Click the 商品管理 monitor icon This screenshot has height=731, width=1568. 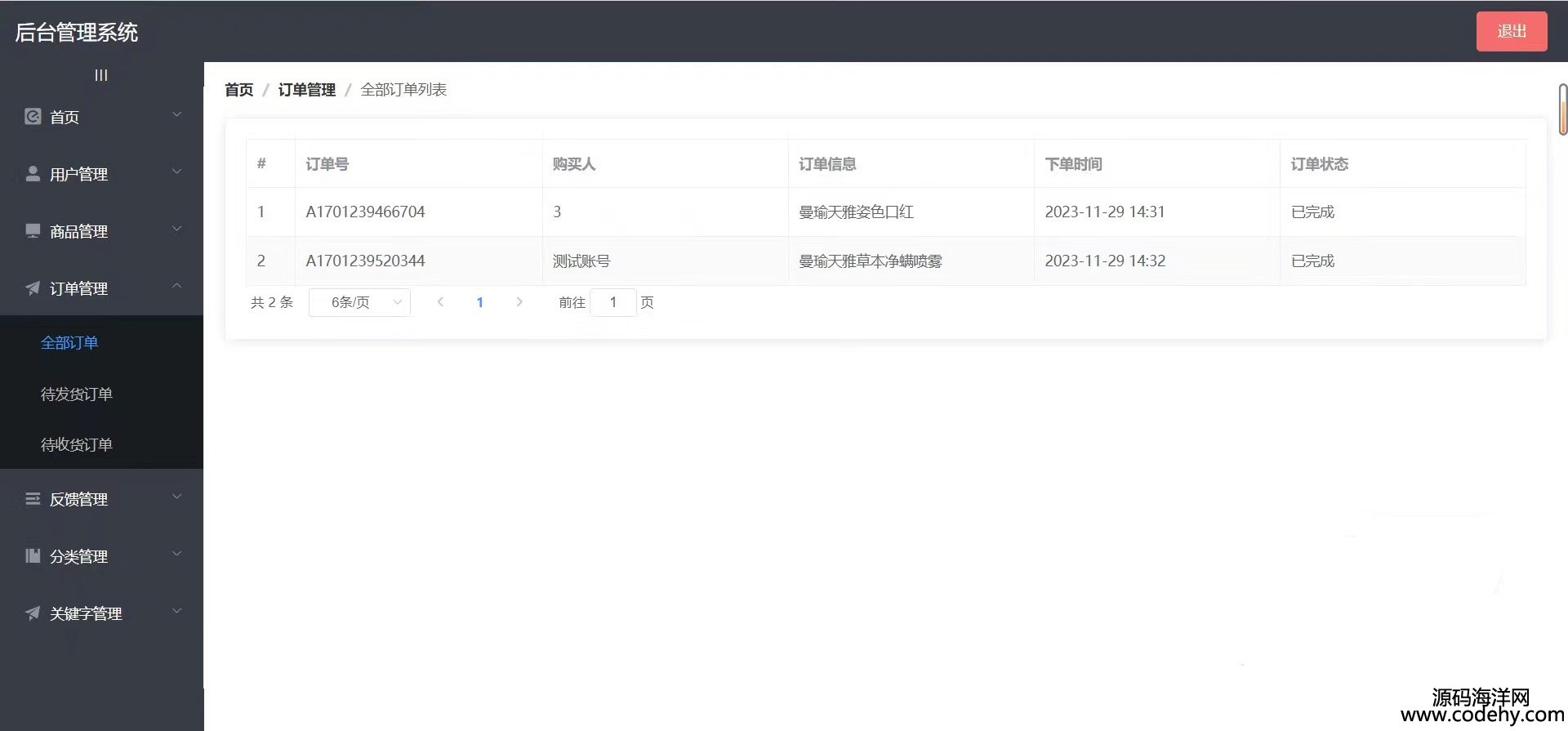pos(33,231)
